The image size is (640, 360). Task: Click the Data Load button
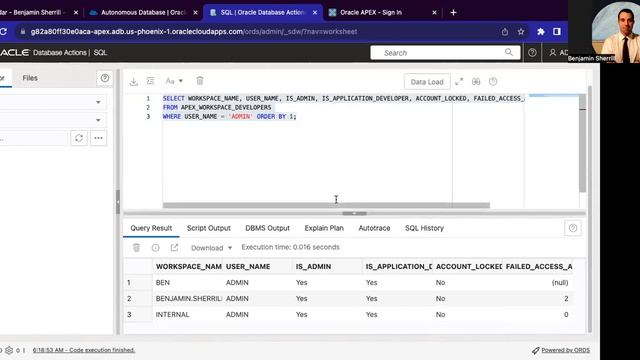(427, 82)
